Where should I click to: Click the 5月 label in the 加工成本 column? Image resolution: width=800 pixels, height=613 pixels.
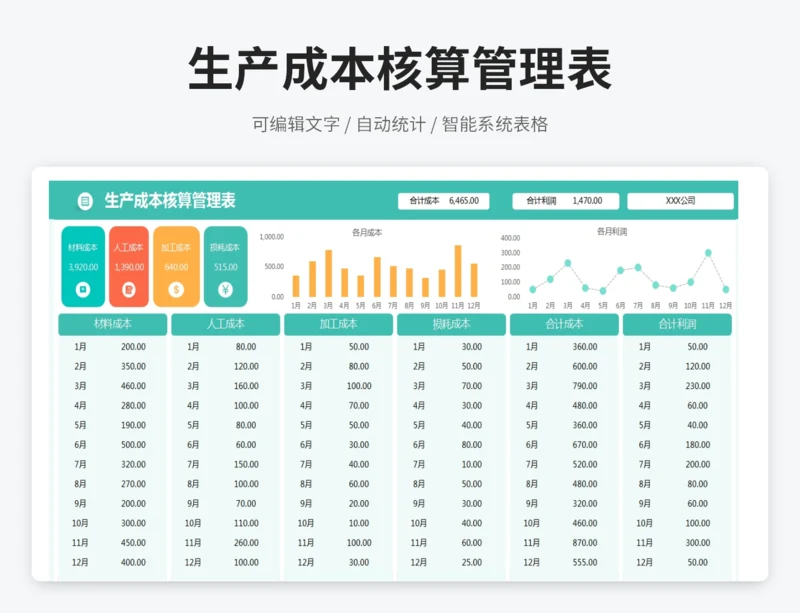pos(306,425)
